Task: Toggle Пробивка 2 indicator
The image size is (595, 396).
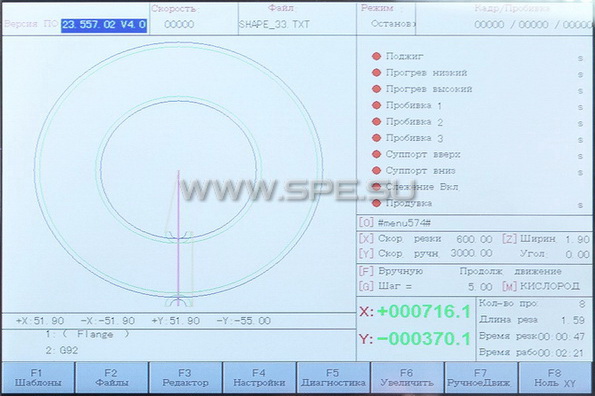Action: [x=376, y=122]
